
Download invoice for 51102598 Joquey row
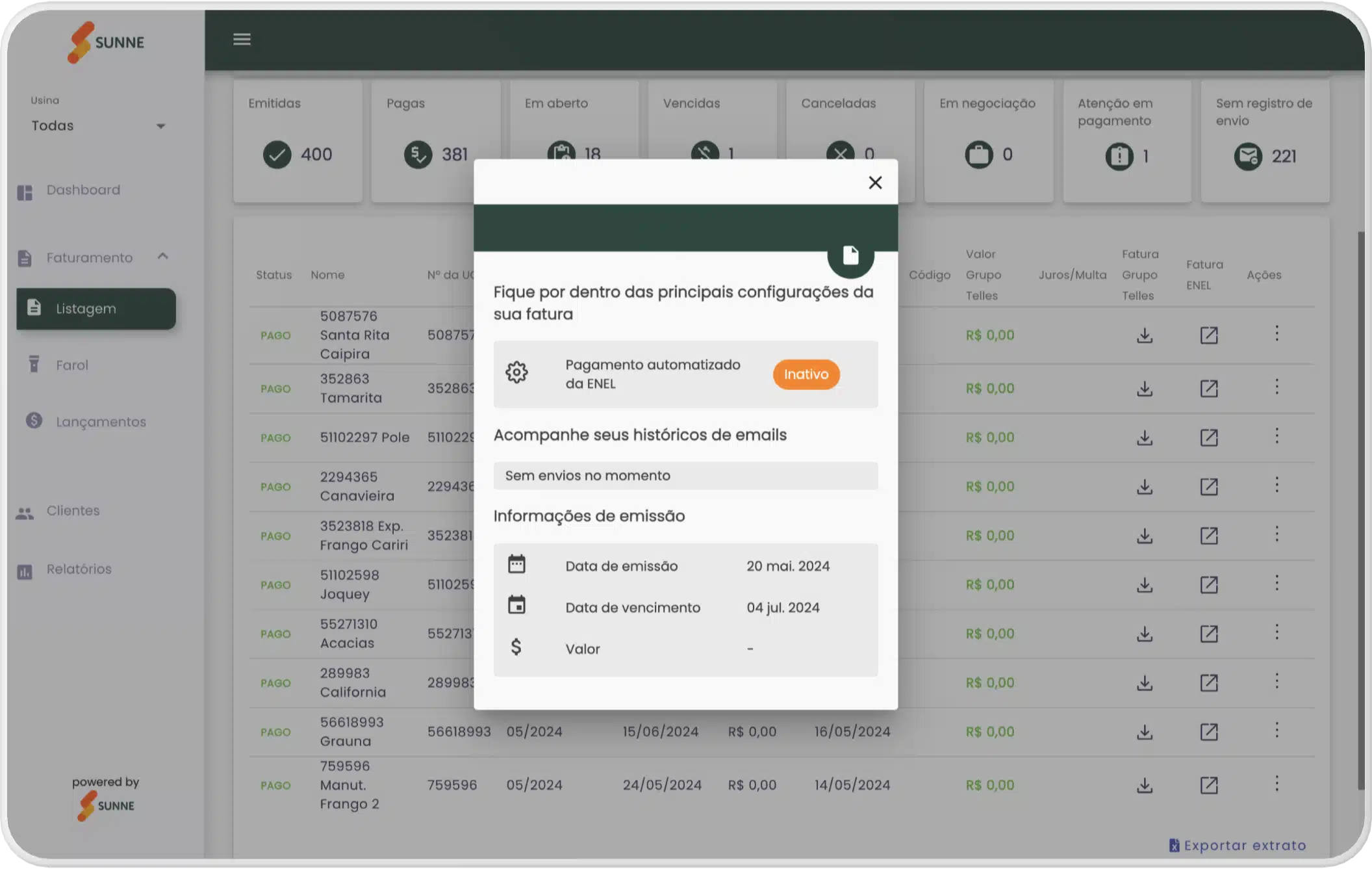click(x=1145, y=585)
